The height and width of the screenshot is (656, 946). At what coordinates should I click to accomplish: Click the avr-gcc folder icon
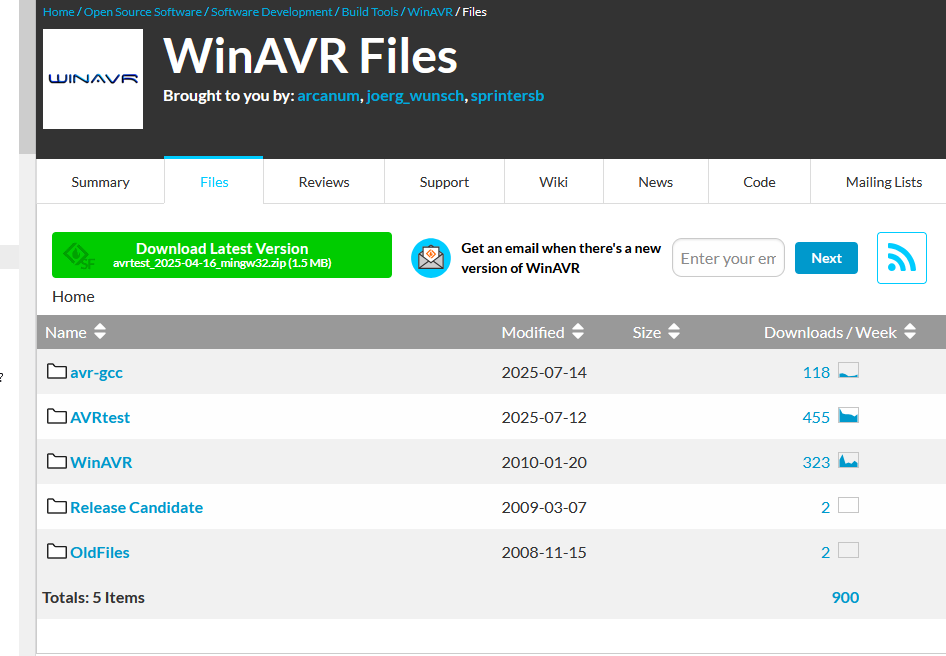57,371
